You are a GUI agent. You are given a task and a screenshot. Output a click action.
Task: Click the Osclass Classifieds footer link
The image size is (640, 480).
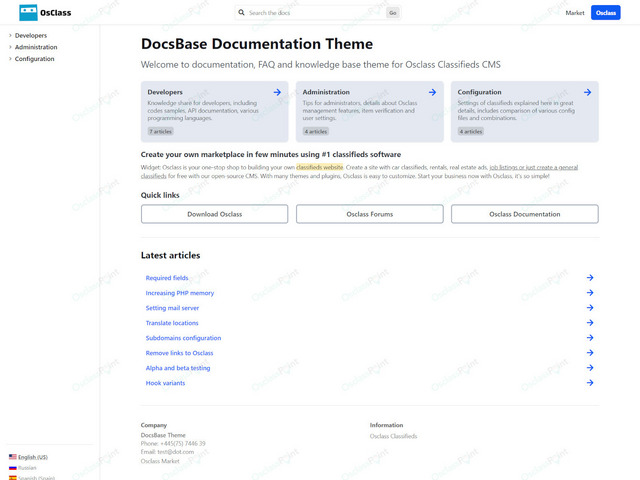(393, 436)
